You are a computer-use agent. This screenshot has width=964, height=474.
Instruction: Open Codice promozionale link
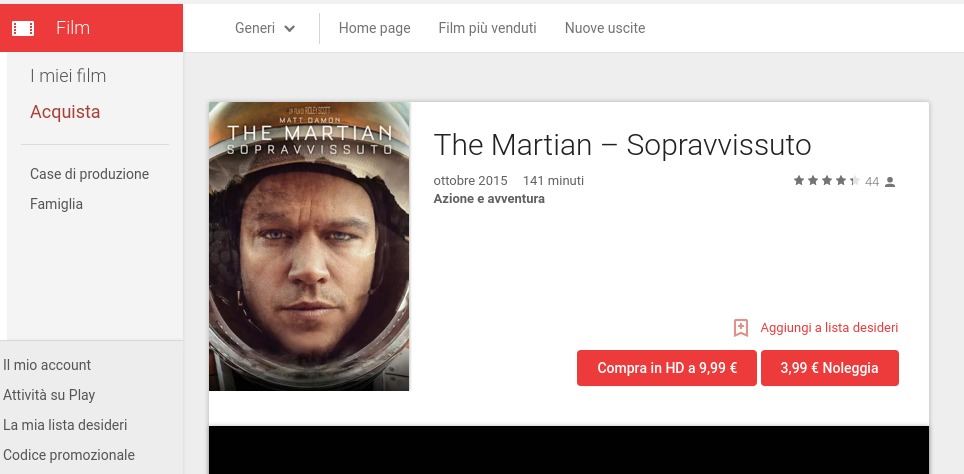point(69,456)
